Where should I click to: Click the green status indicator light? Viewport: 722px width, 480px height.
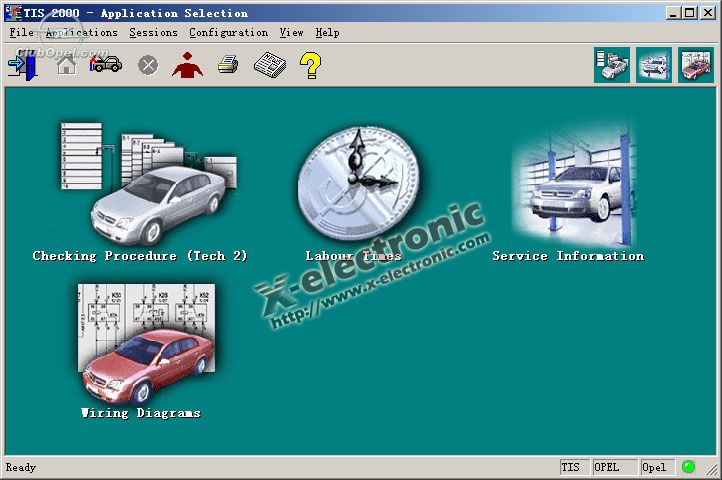tap(688, 467)
